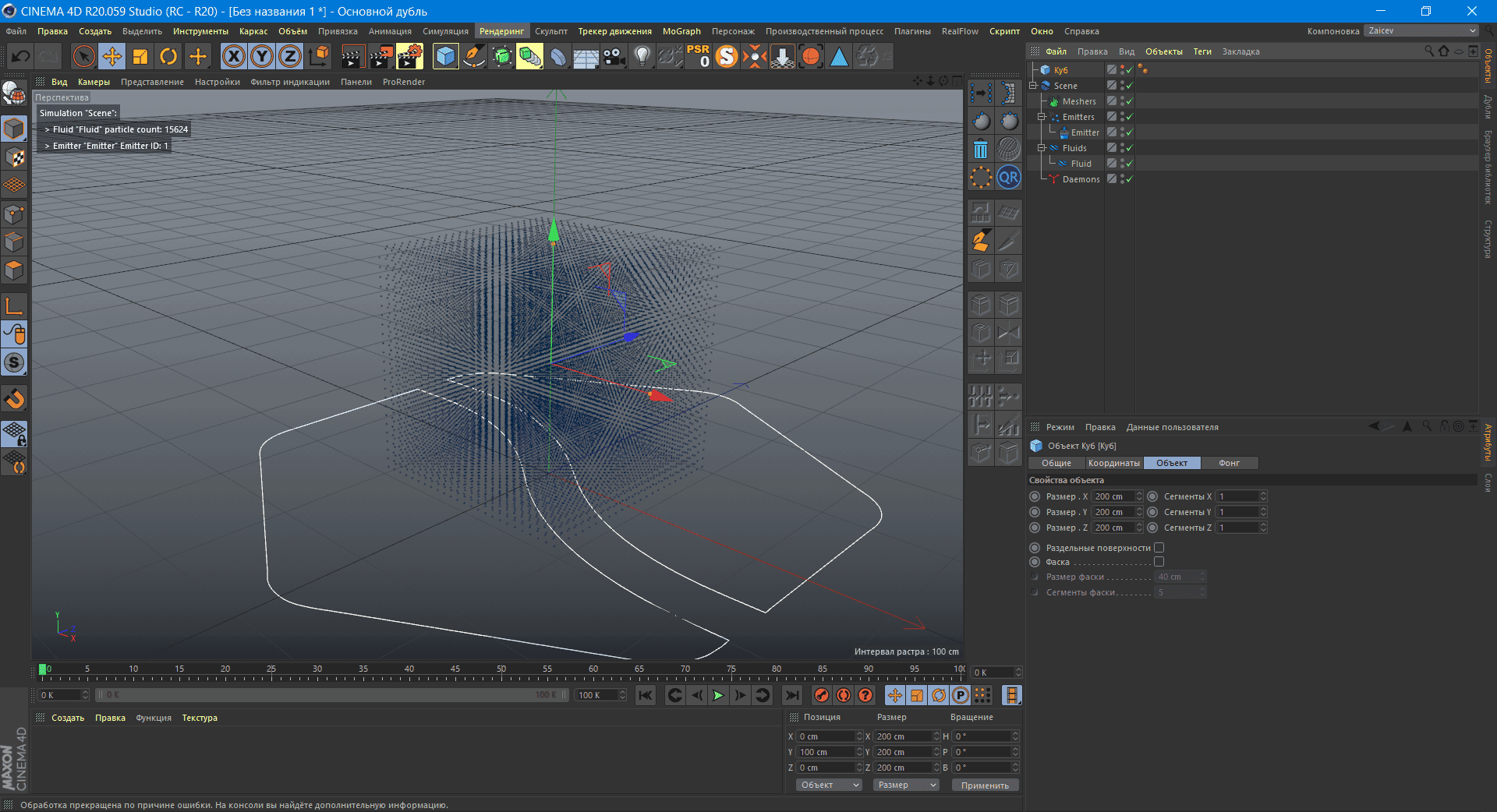This screenshot has height=812, width=1497.
Task: Open the Объект coordinate mode dropdown
Action: tap(829, 785)
